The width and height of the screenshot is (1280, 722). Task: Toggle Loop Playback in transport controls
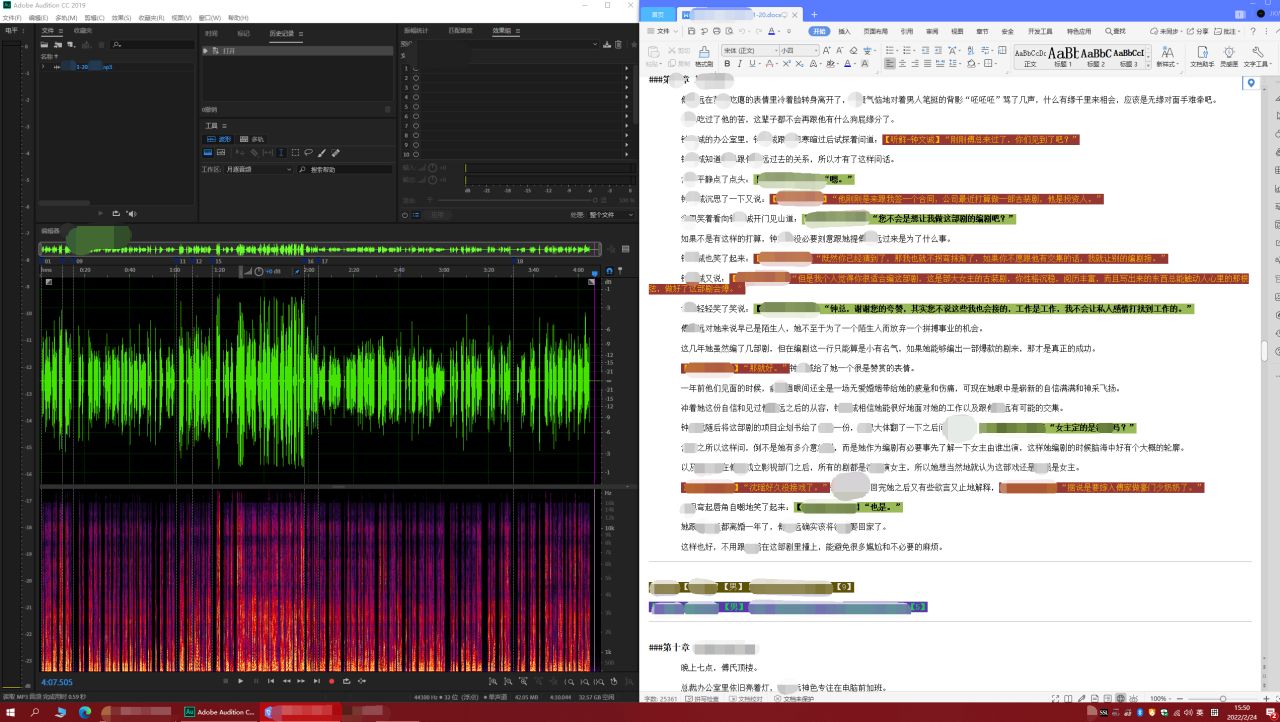tap(347, 681)
